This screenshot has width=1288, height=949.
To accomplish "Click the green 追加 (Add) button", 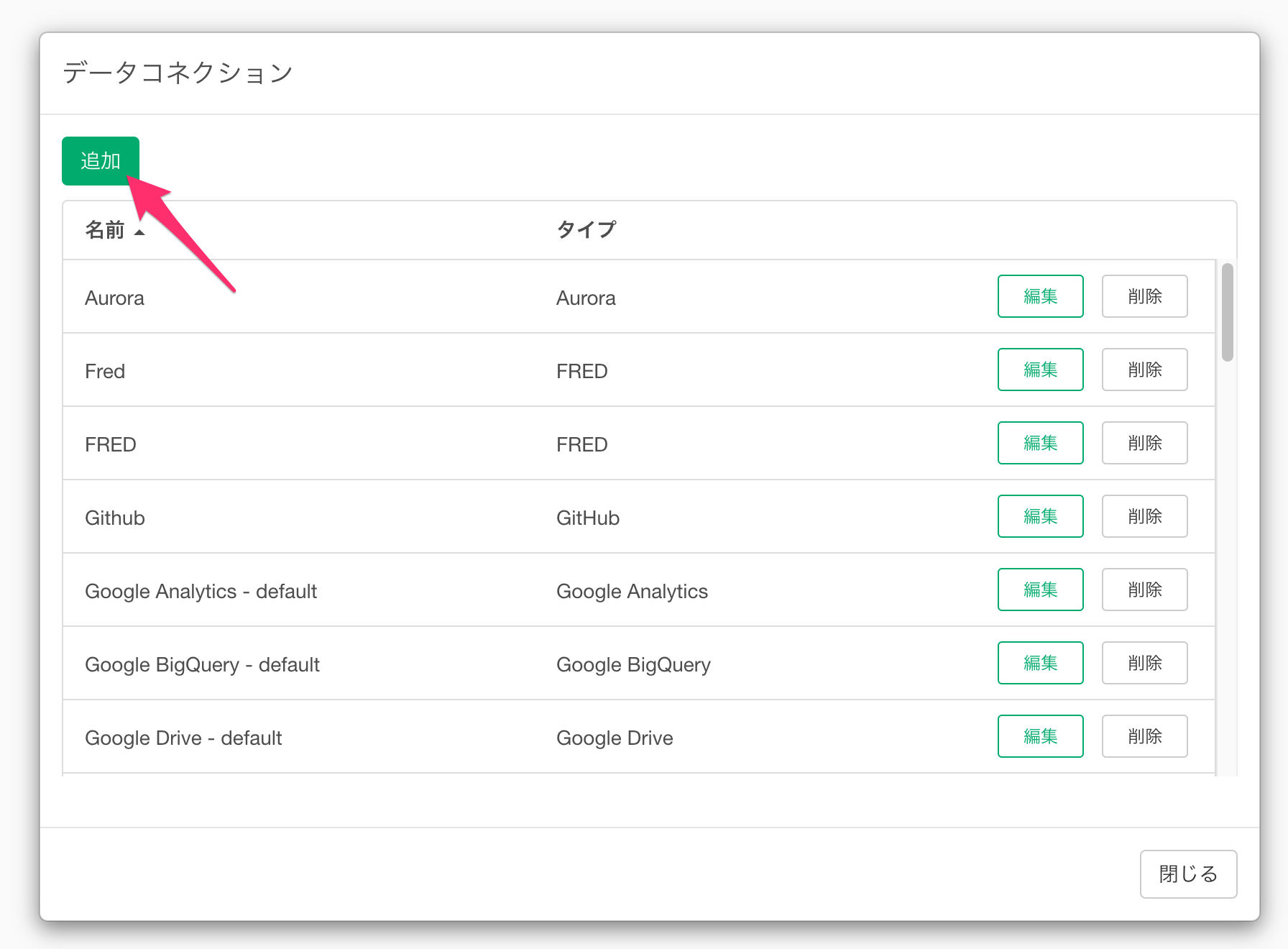I will point(100,161).
